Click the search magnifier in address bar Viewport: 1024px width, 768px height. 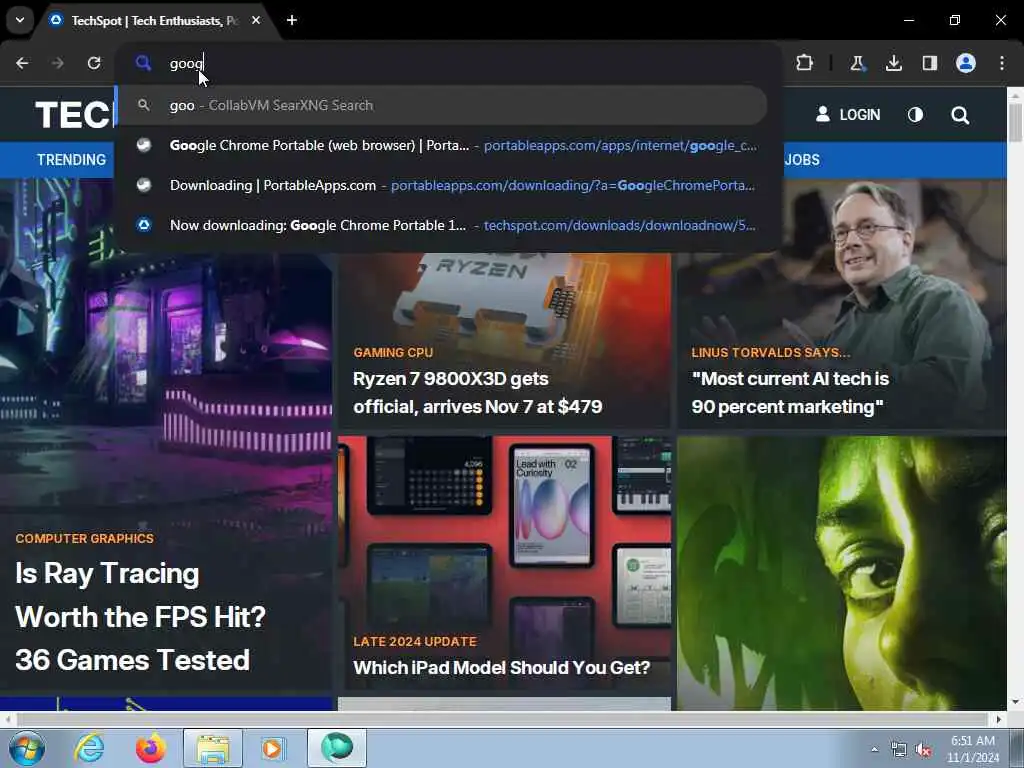pos(143,63)
